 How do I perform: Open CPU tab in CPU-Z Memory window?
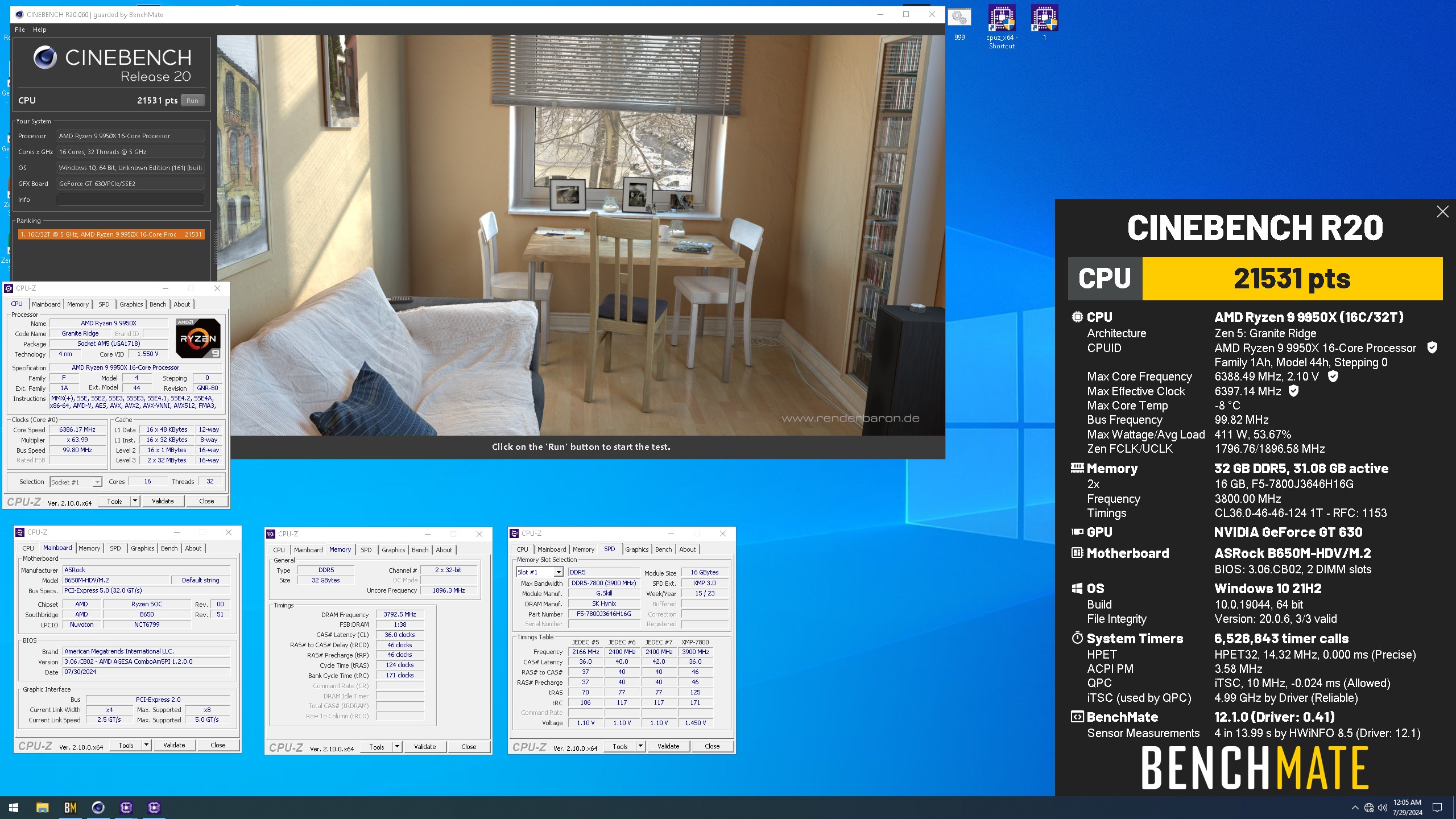click(279, 550)
